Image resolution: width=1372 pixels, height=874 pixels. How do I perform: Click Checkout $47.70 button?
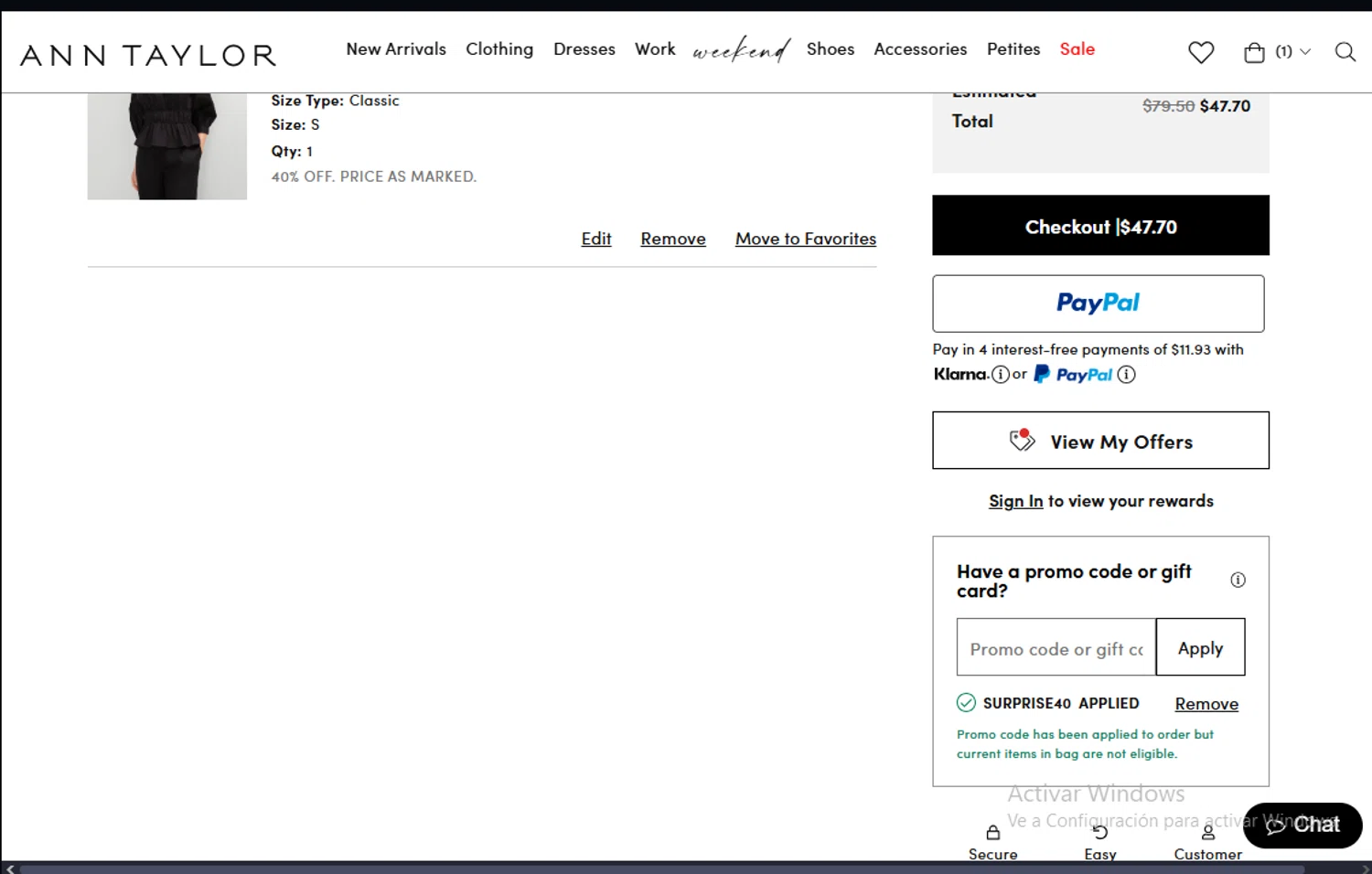pyautogui.click(x=1100, y=225)
